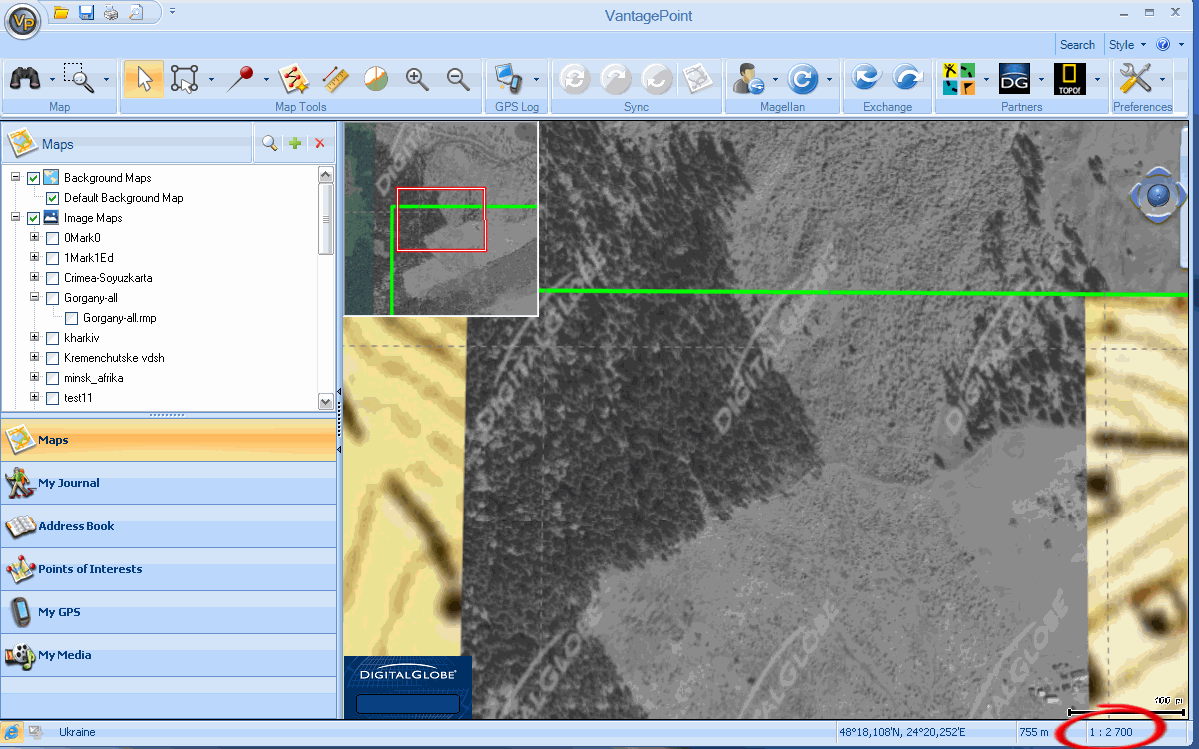Click the green plus add map icon
Image resolution: width=1199 pixels, height=749 pixels.
295,144
